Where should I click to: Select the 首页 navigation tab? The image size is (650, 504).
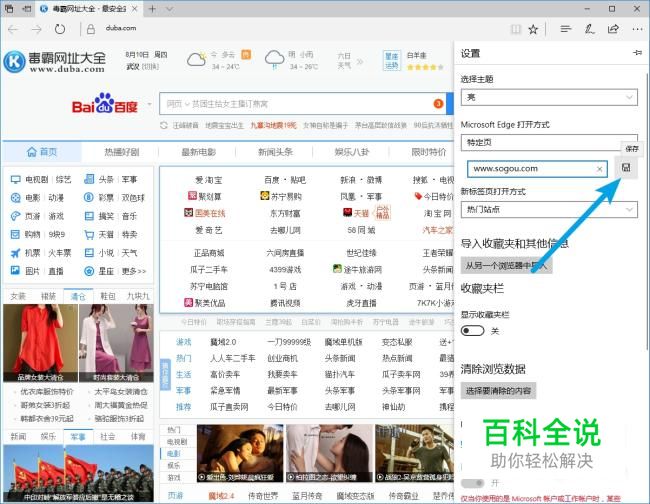click(42, 152)
